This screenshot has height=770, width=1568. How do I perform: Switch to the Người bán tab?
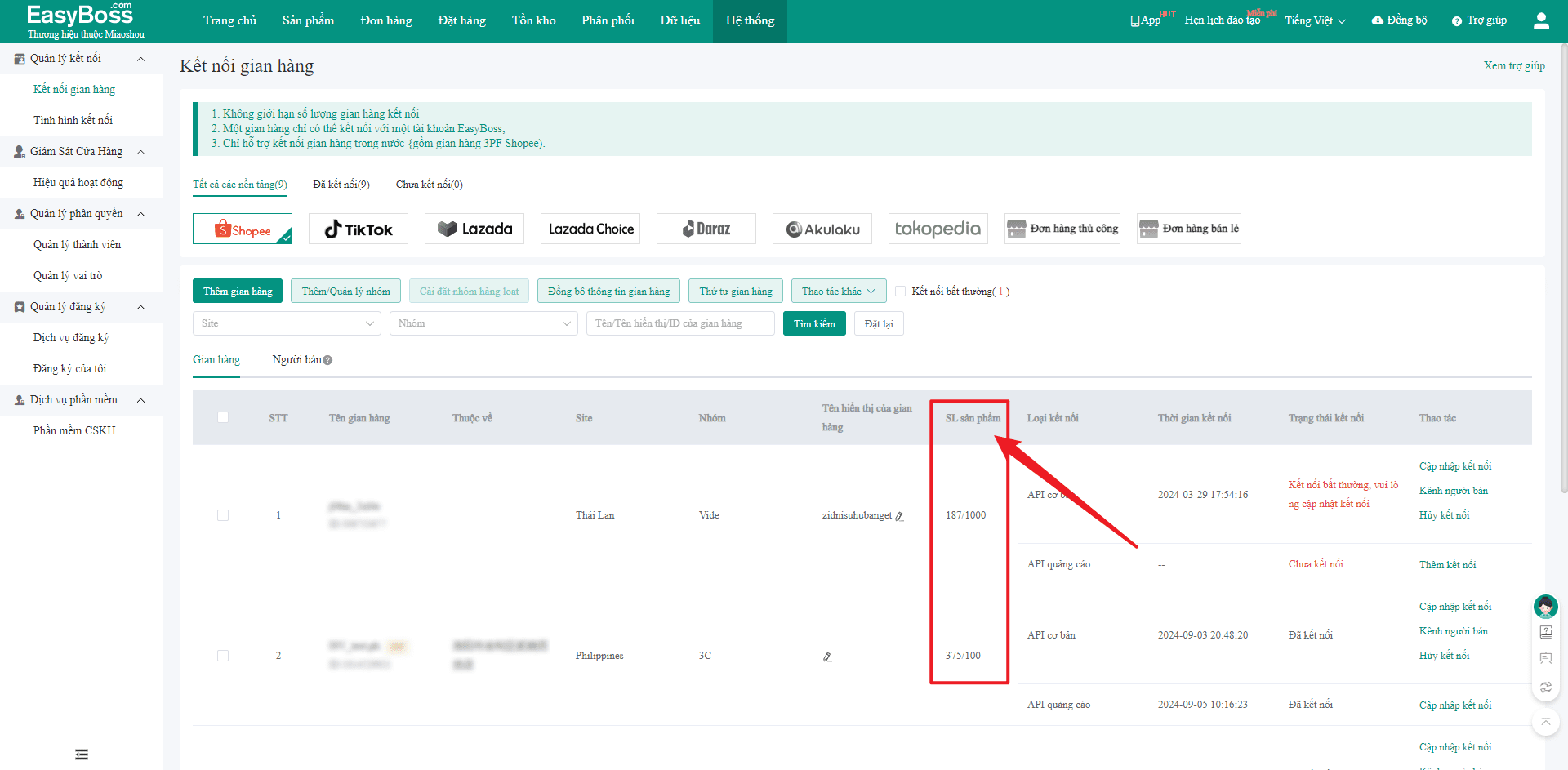[x=296, y=360]
